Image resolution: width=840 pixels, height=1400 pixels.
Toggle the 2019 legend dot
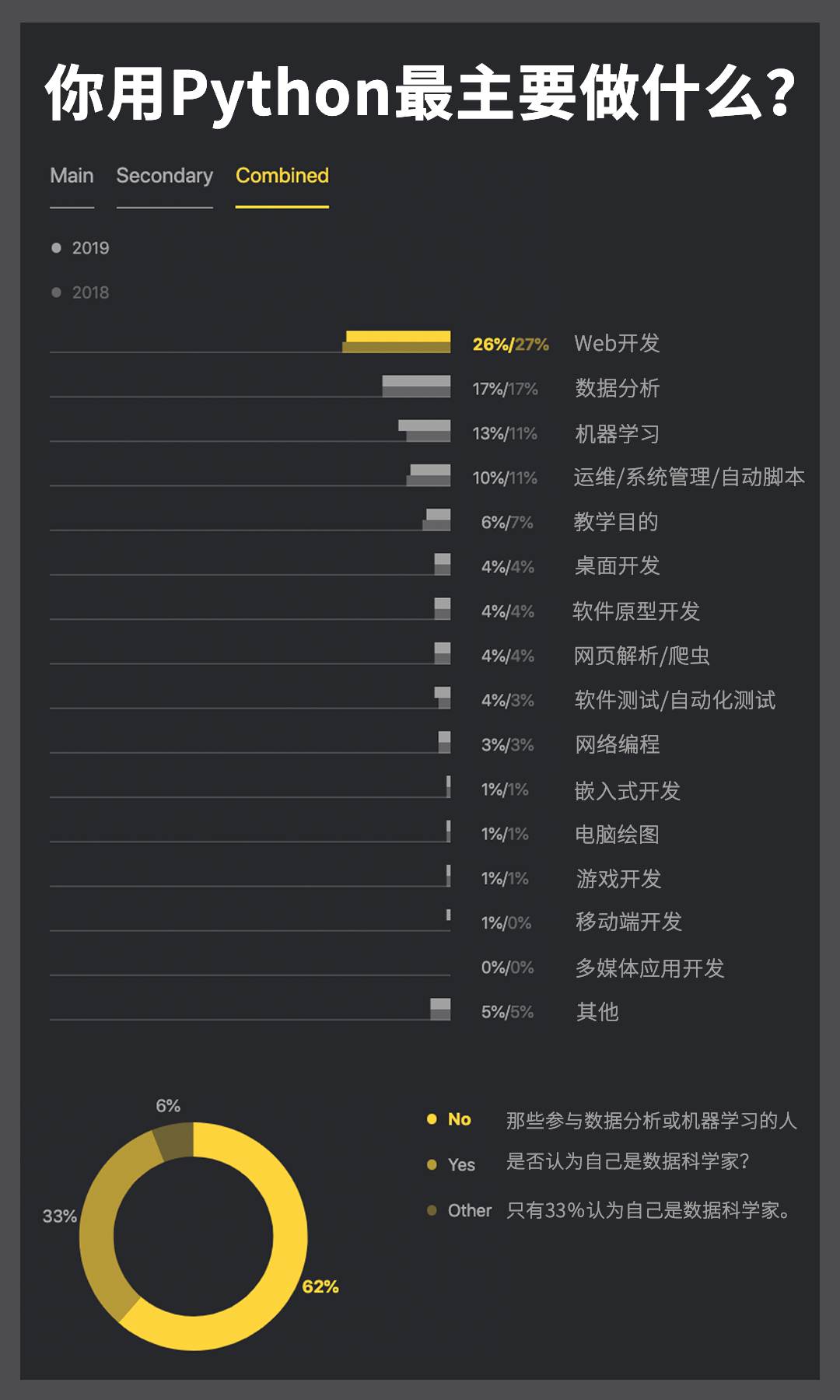click(56, 248)
